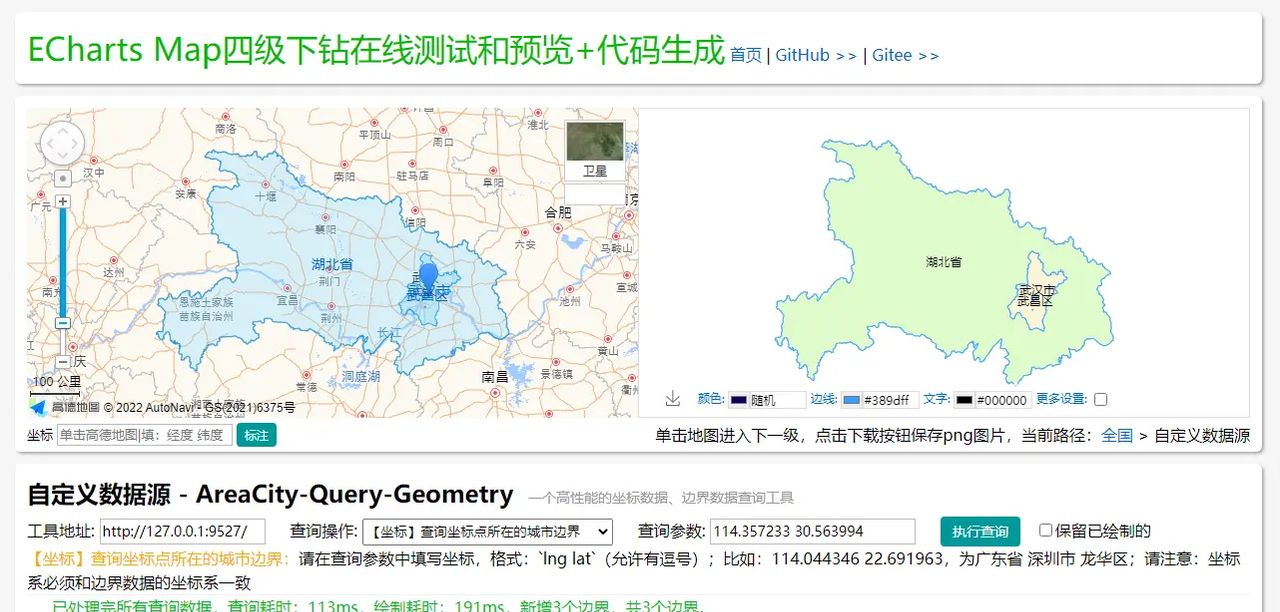Viewport: 1280px width, 612px height.
Task: Click the locate dot icon below the compass
Action: point(62,178)
